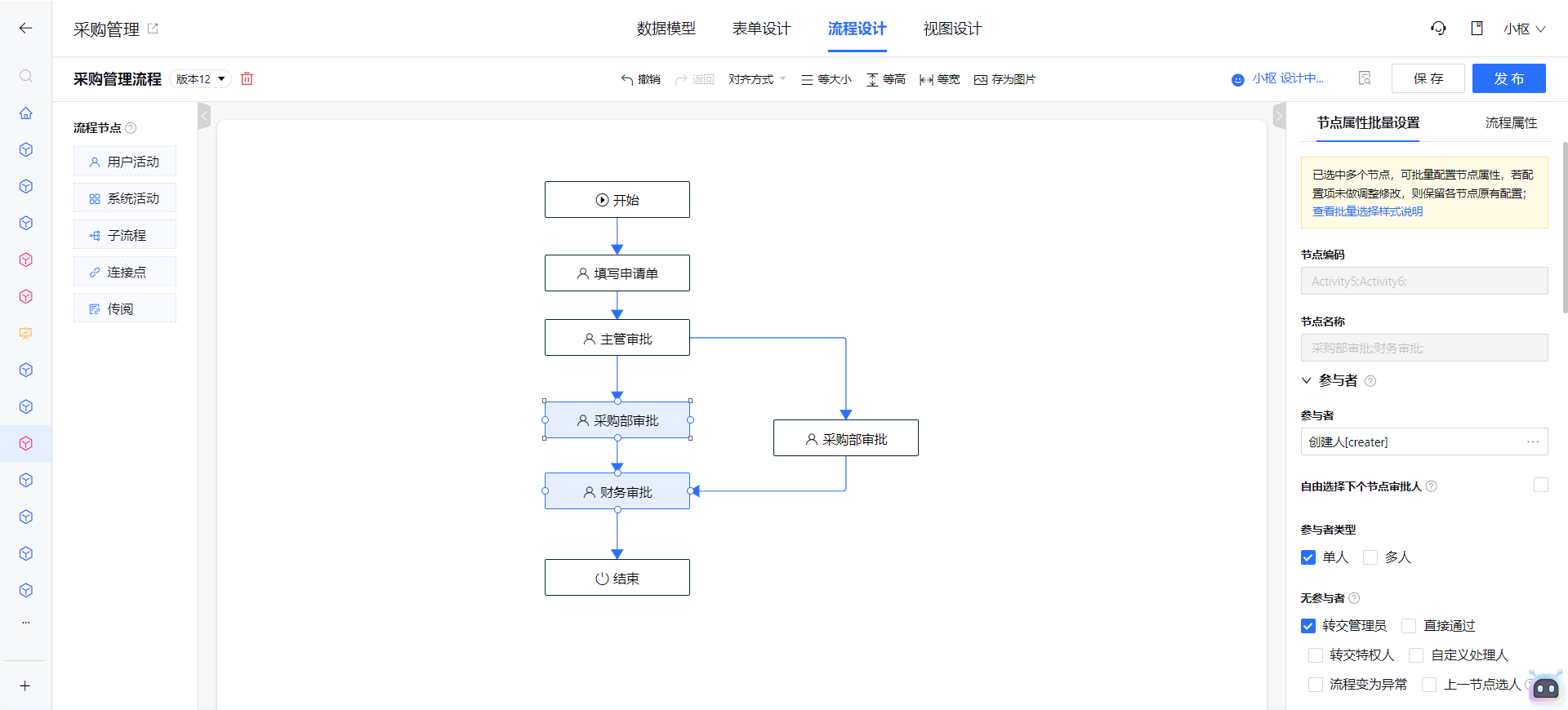Check 自定义处理人 option
1568x710 pixels.
(1416, 655)
